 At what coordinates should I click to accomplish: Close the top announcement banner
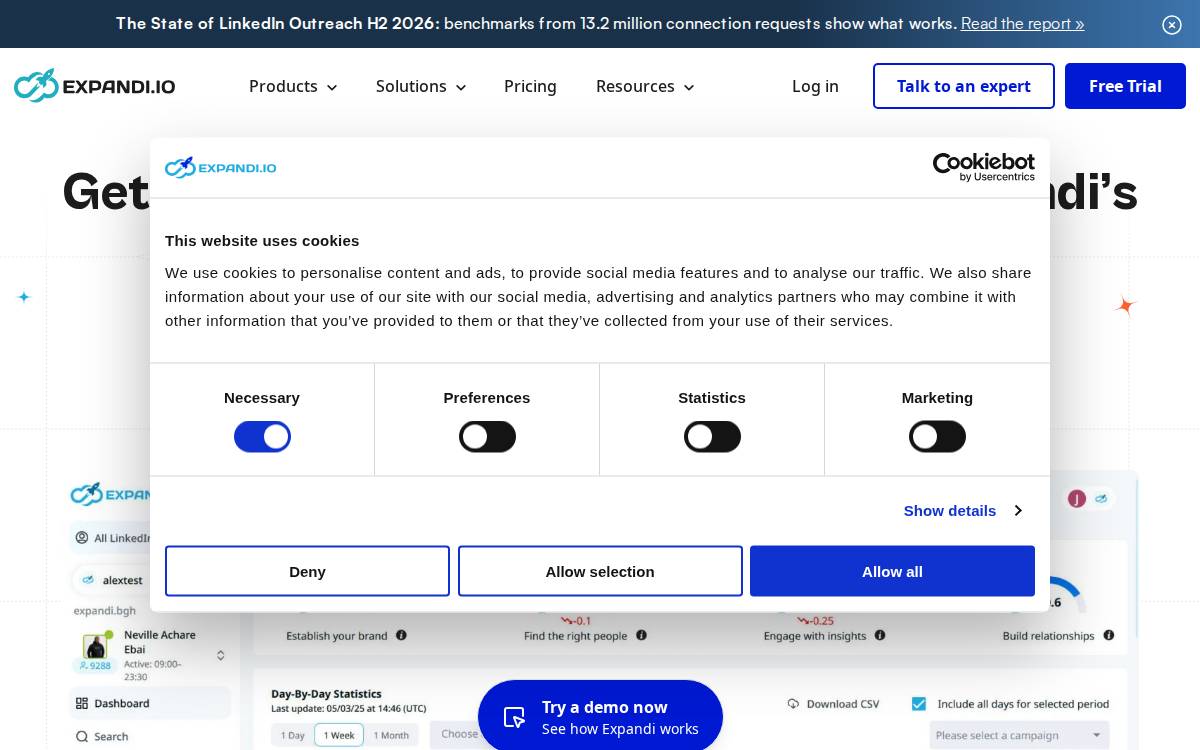coord(1172,25)
